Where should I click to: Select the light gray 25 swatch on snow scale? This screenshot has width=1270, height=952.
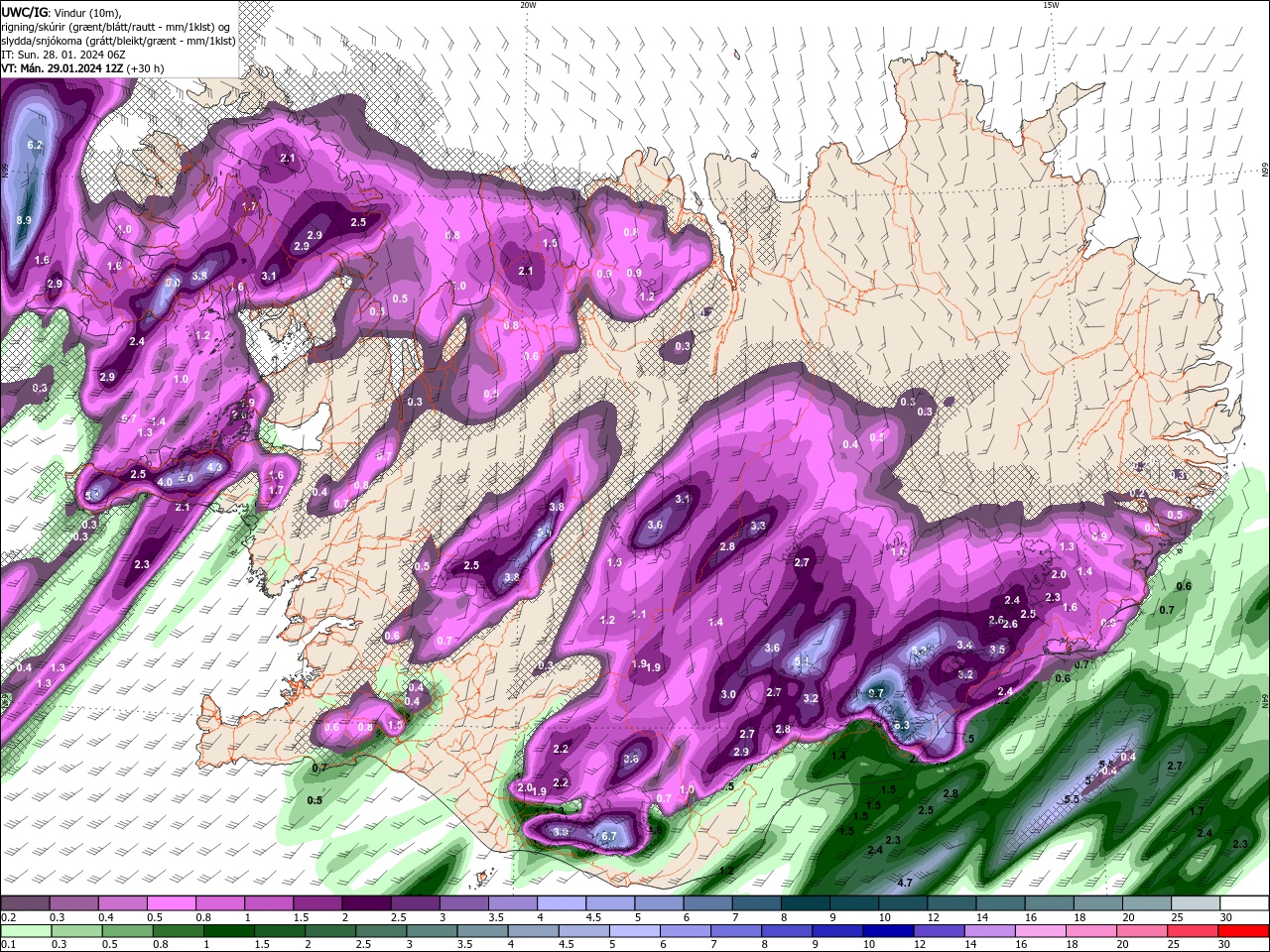pos(1196,903)
